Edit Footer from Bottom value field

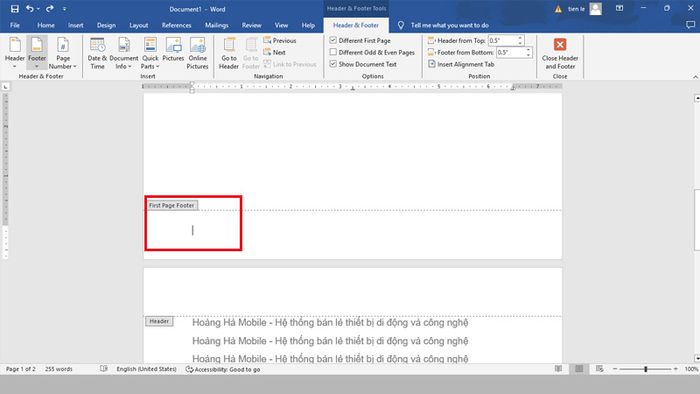(x=511, y=52)
